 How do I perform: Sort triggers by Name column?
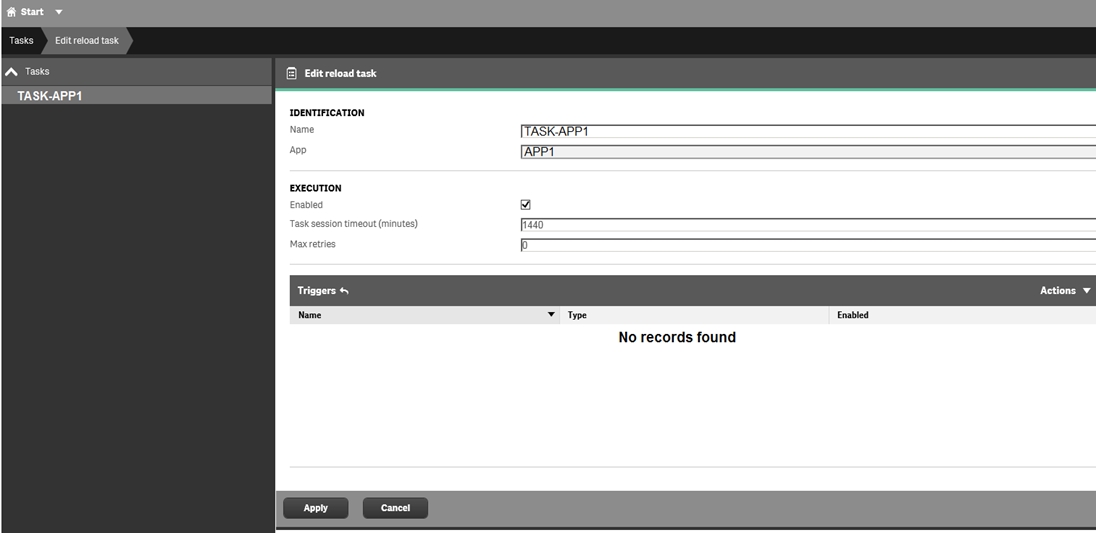[310, 315]
